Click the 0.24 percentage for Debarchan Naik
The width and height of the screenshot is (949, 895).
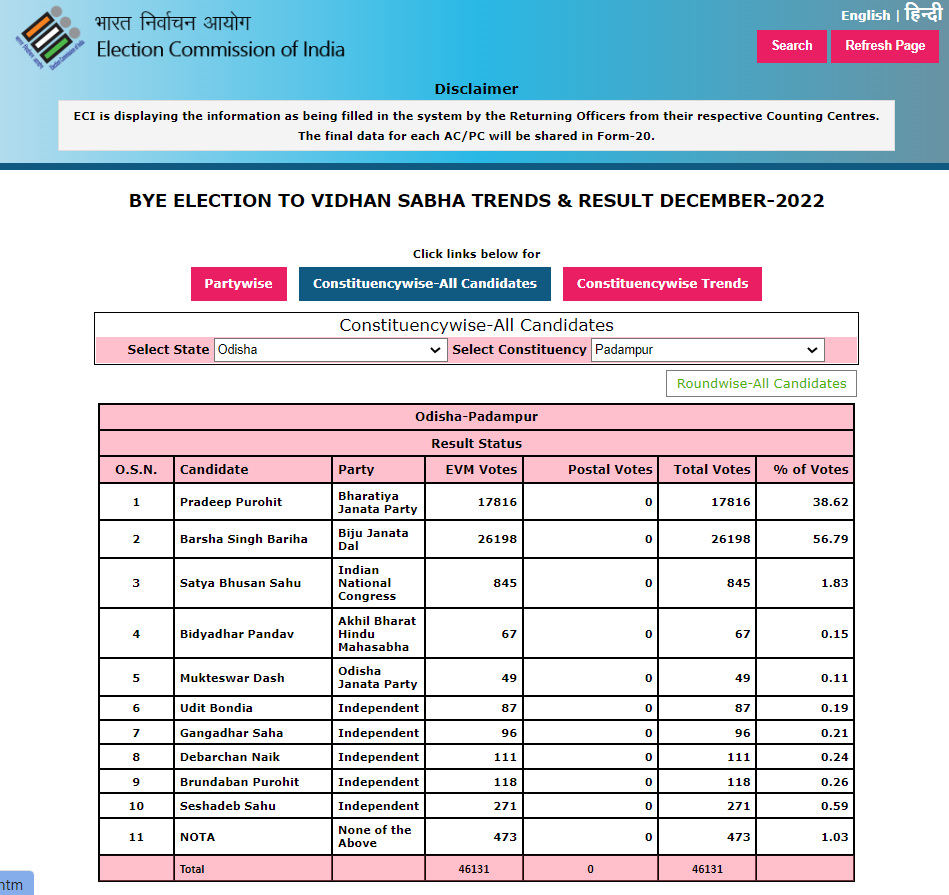(834, 757)
